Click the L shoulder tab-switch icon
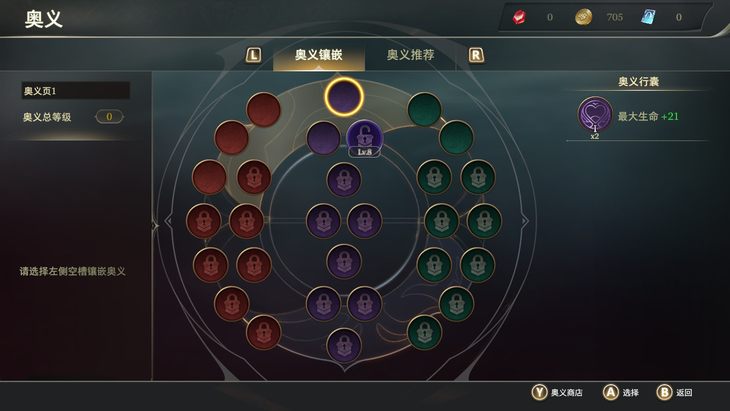 253,55
